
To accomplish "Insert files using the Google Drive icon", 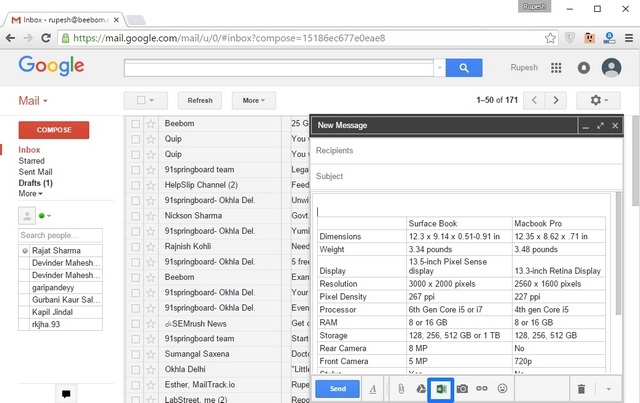I will 421,389.
